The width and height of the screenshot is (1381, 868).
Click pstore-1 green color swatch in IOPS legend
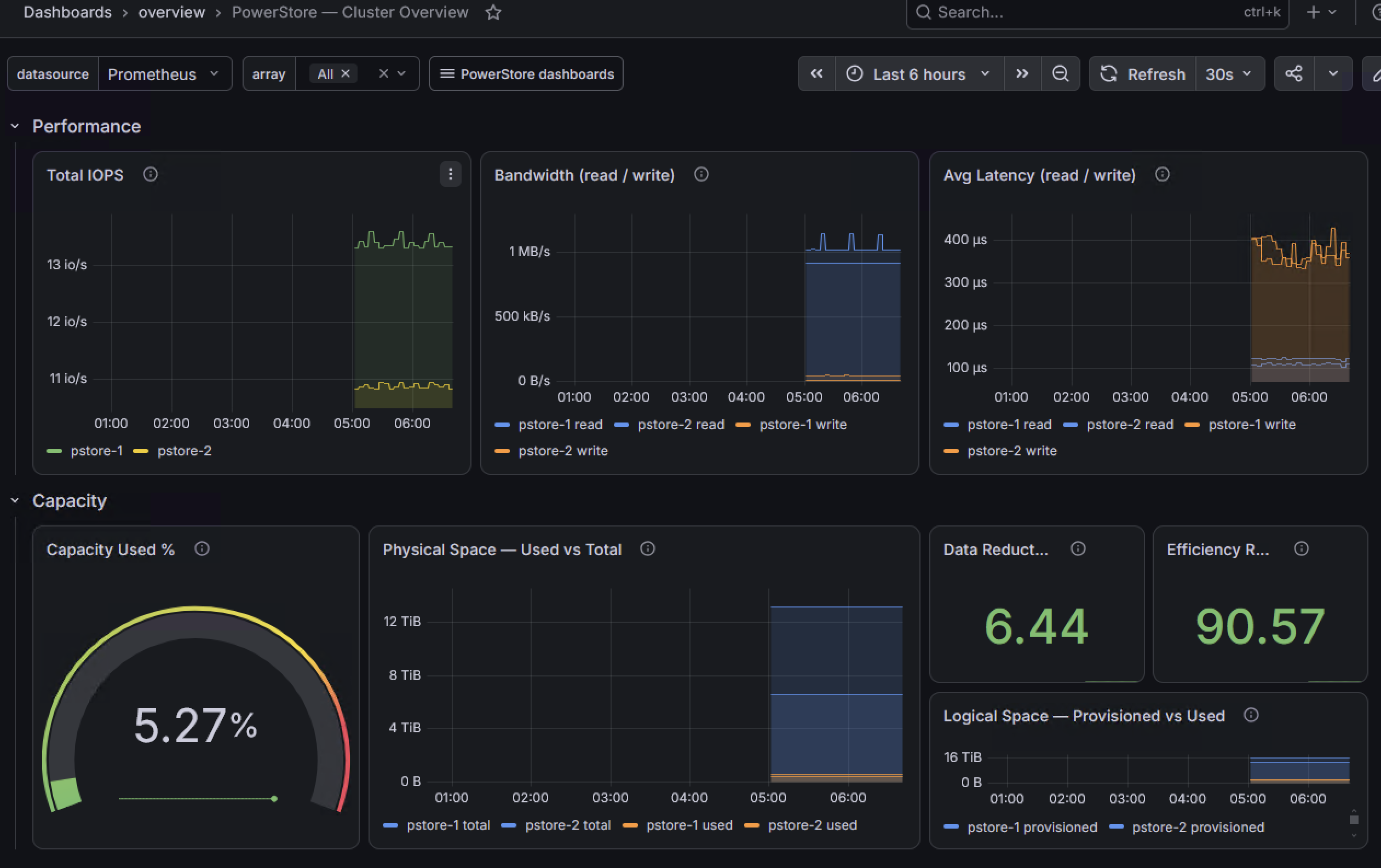(54, 451)
